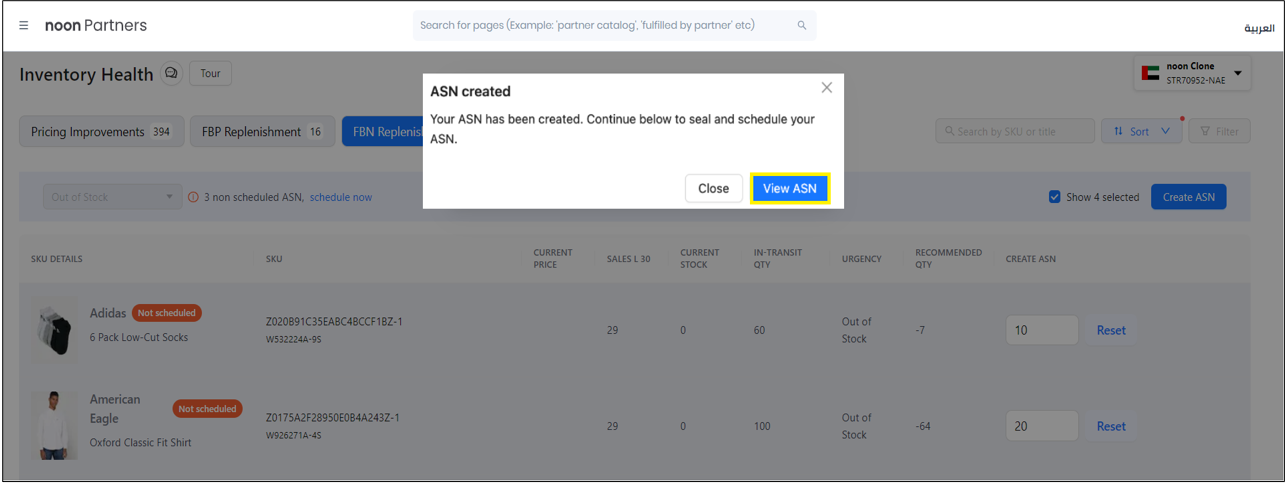Image resolution: width=1286 pixels, height=484 pixels.
Task: Open the Sort dropdown
Action: (1141, 131)
